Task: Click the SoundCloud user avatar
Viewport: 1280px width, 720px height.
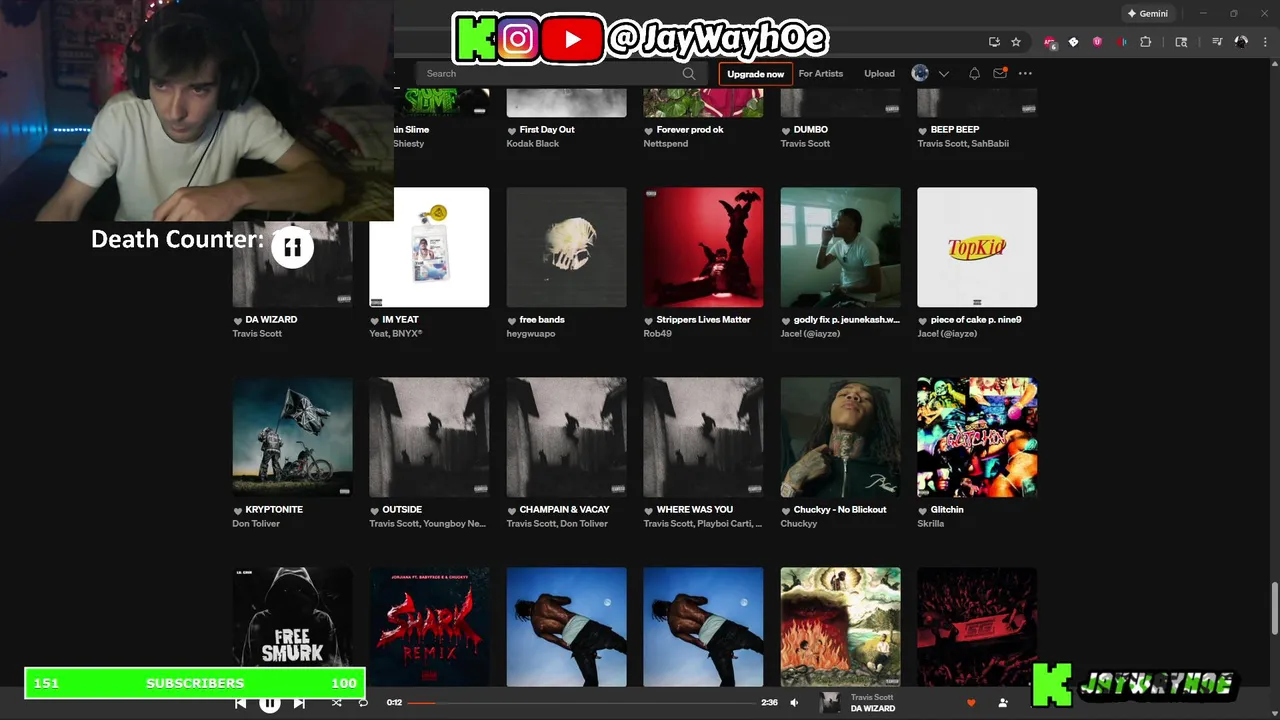Action: point(920,73)
